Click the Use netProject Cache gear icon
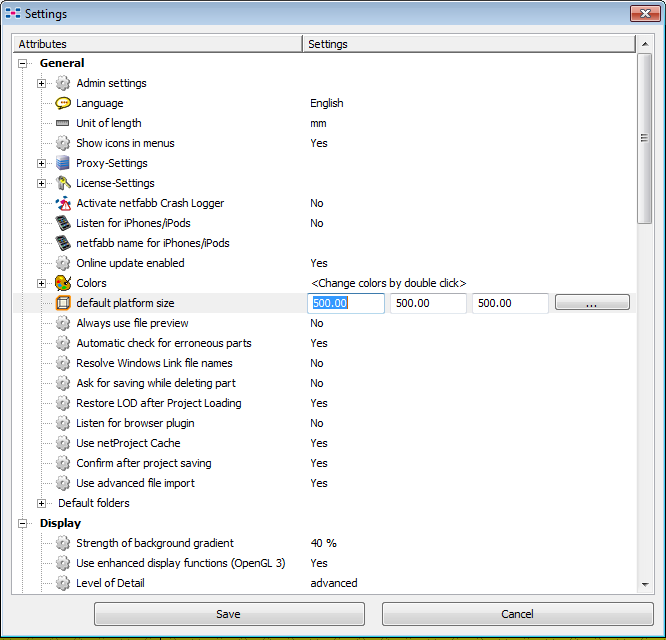 [x=63, y=443]
